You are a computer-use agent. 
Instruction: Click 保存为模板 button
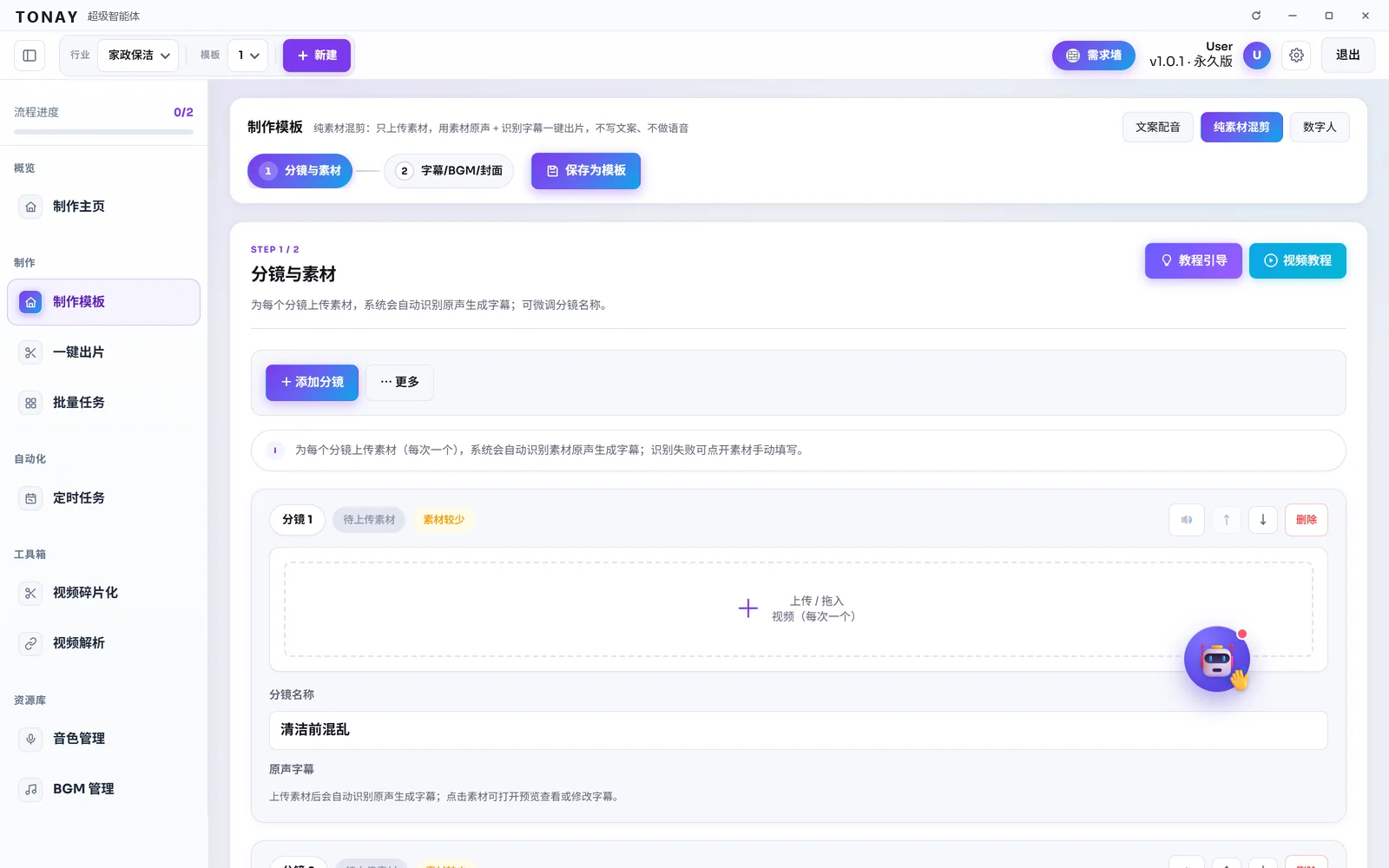(x=586, y=171)
